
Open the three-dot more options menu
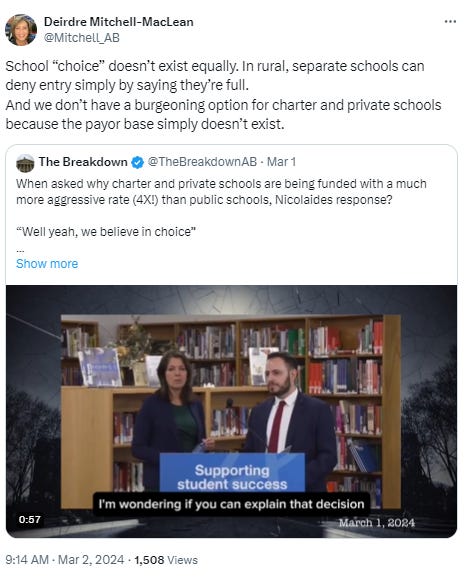450,22
